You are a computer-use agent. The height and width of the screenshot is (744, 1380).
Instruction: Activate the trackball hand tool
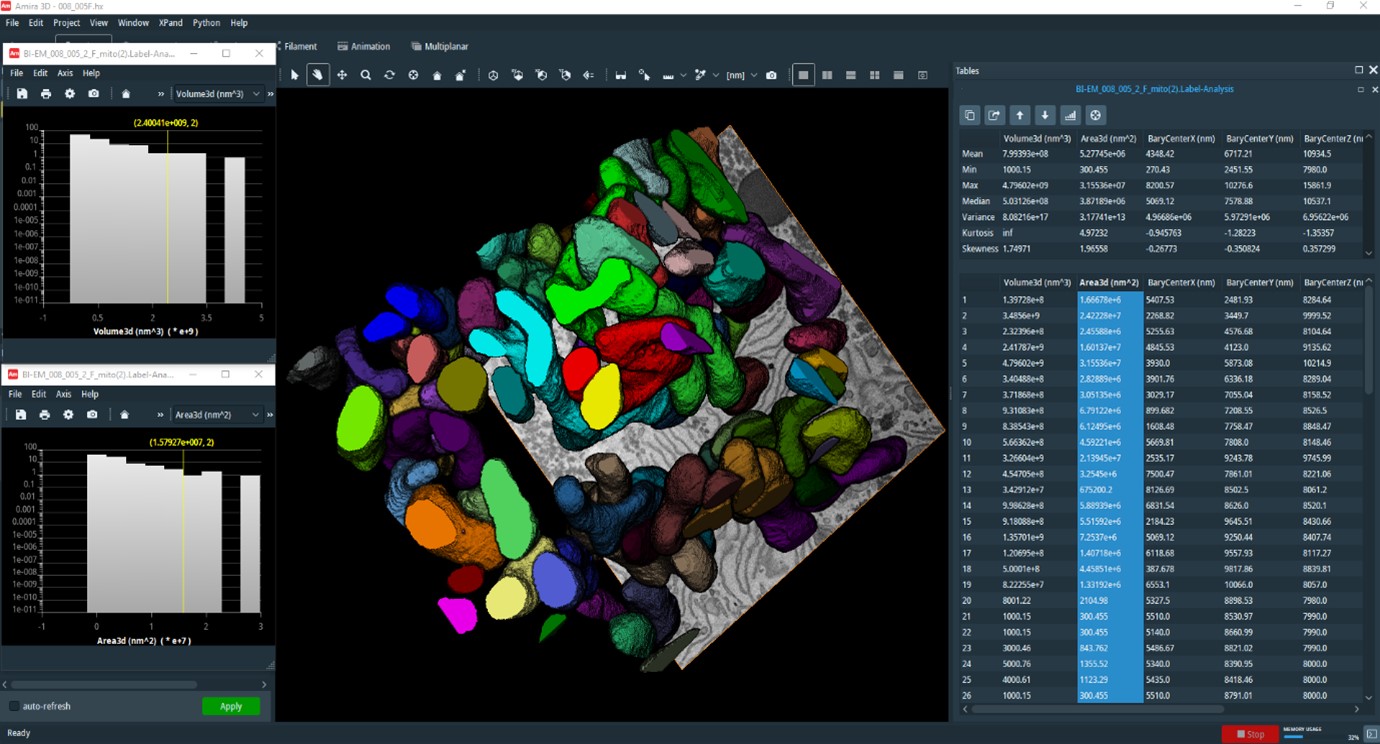(x=318, y=75)
